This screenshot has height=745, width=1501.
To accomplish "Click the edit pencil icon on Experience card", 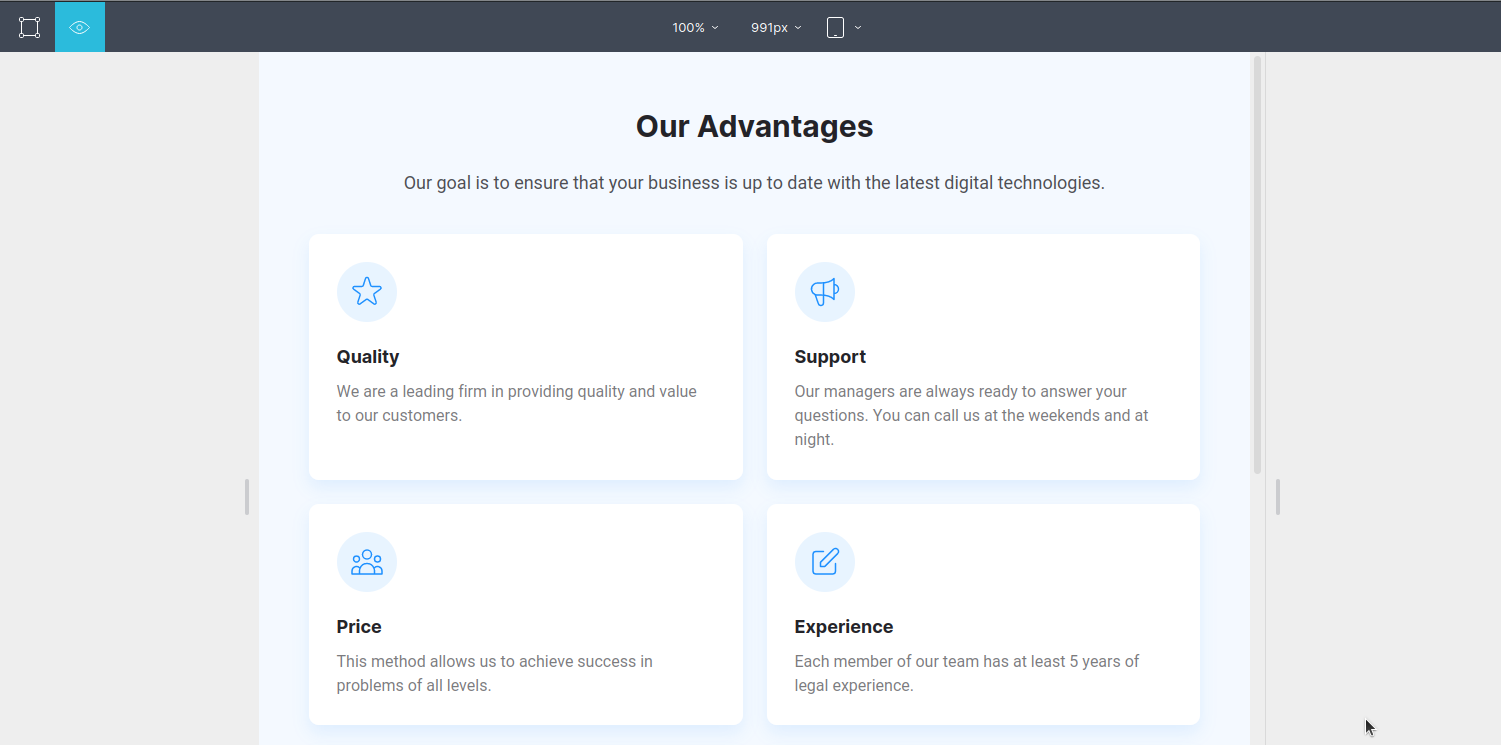I will click(x=825, y=562).
